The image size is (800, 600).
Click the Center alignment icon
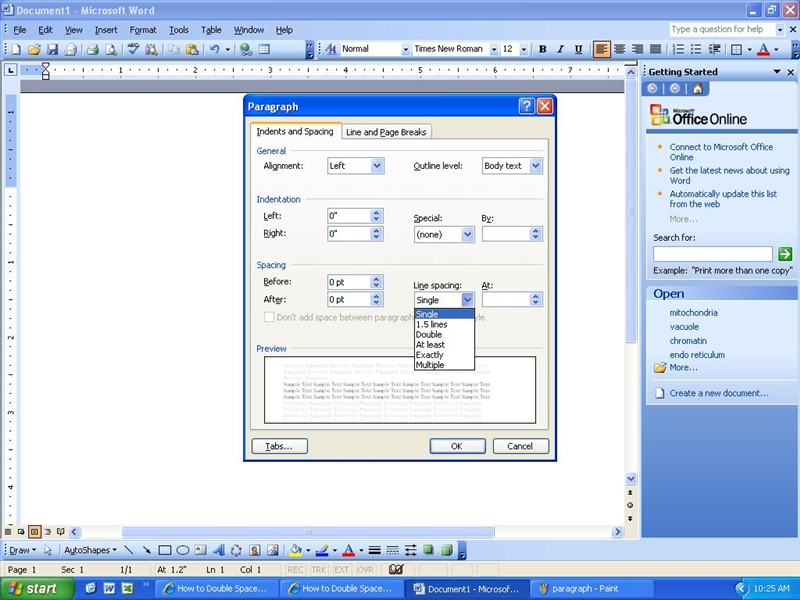619,49
